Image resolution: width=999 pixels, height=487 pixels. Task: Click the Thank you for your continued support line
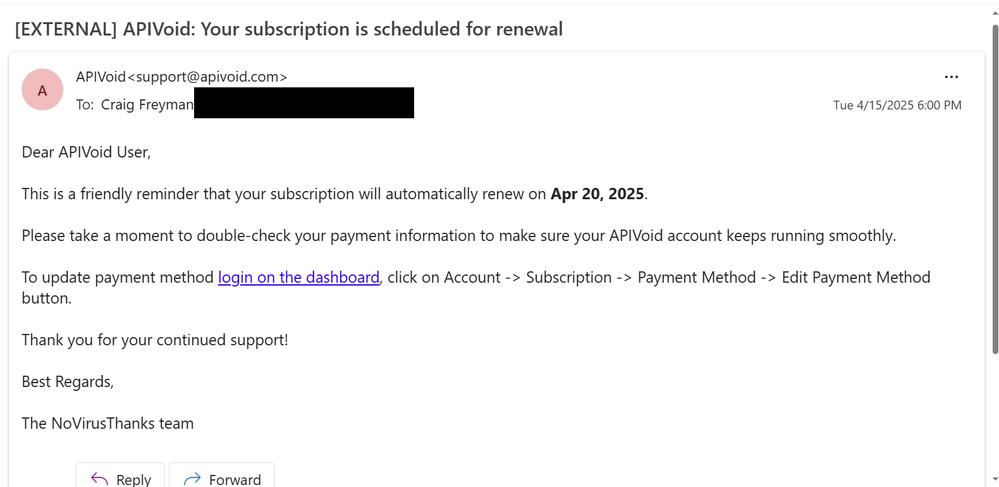[x=155, y=340]
